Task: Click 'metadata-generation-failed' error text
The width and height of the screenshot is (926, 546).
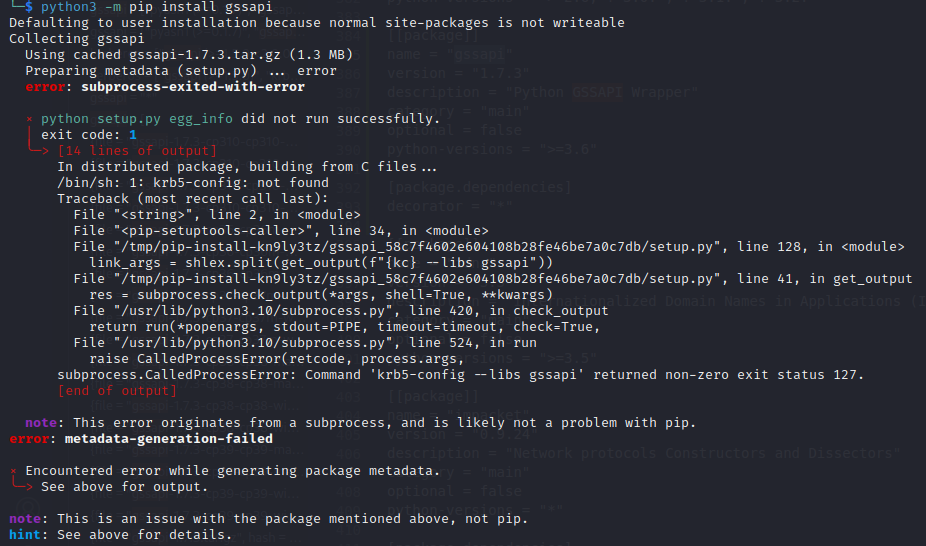Action: pos(168,439)
